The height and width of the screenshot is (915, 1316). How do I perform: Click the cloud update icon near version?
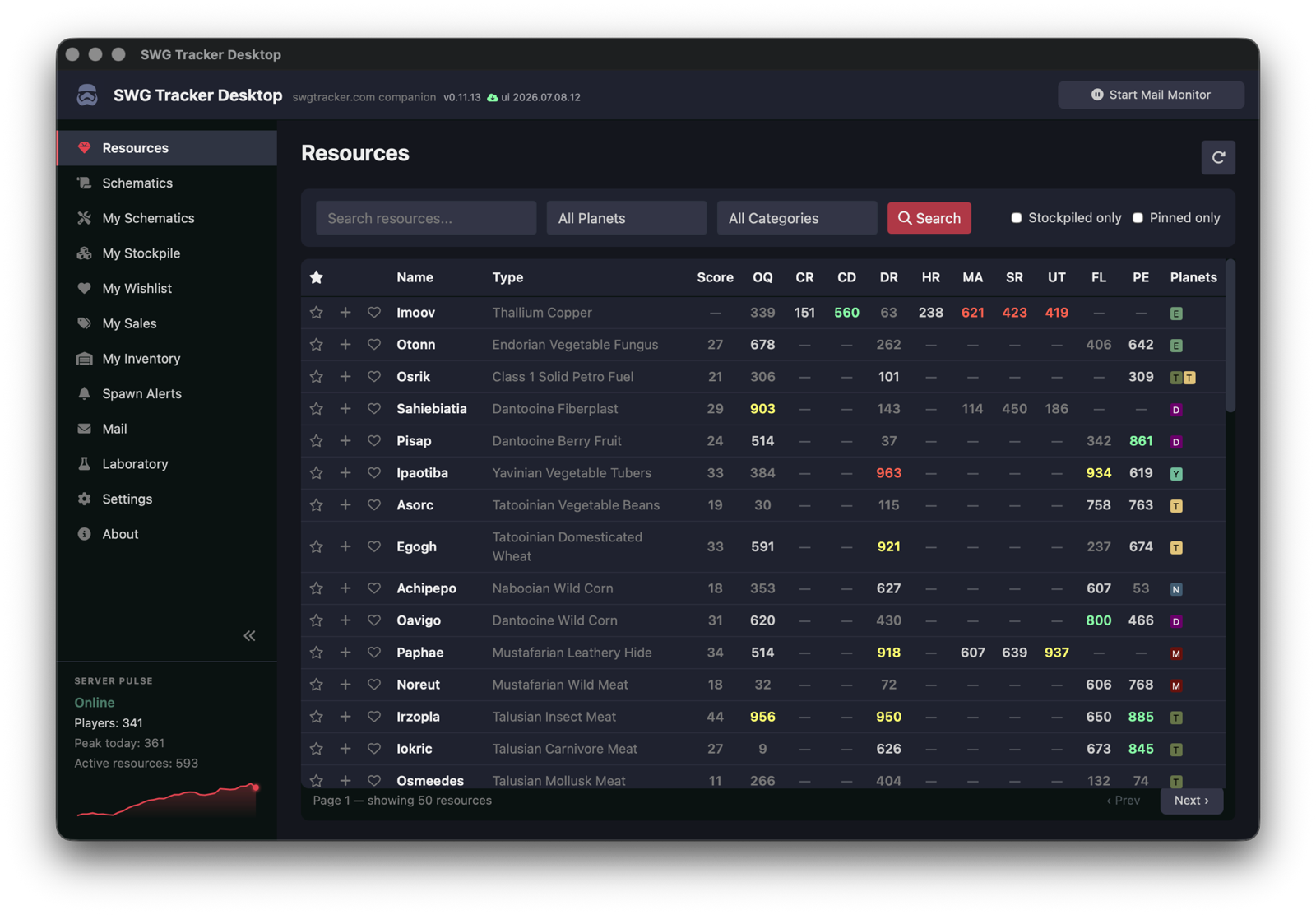492,97
